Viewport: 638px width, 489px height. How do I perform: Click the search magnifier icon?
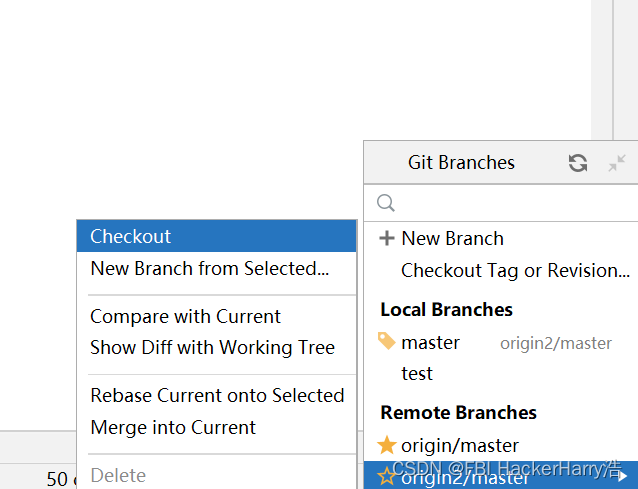(x=385, y=203)
